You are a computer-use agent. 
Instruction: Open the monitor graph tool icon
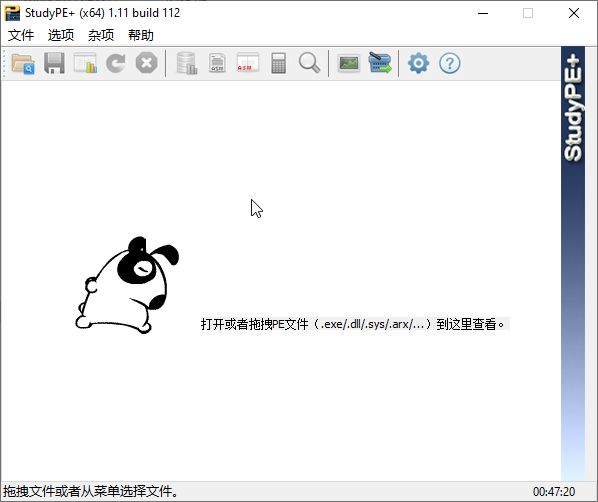pos(349,63)
